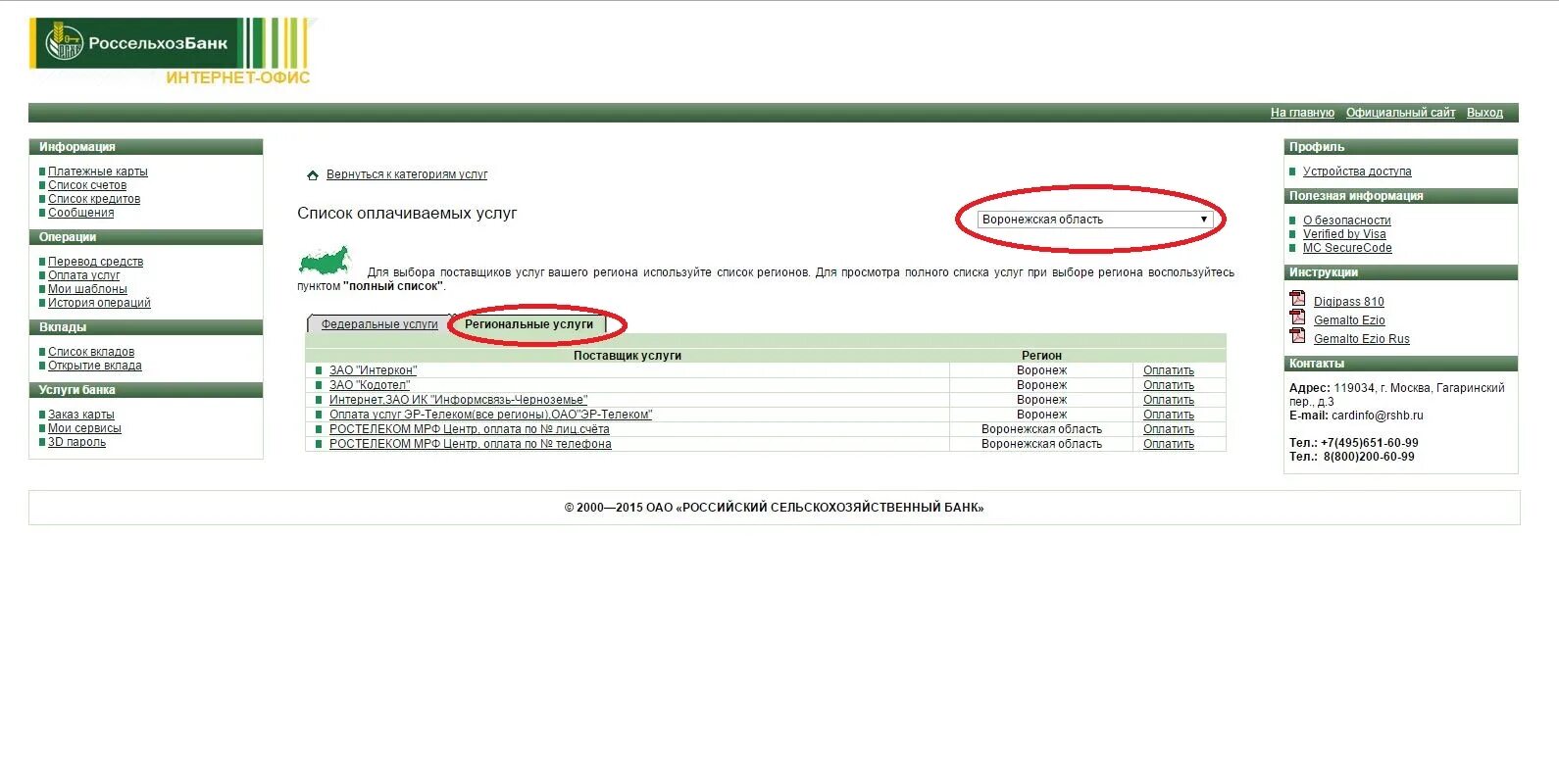Open 'Digipass 810' instruction
The image size is (1559, 784).
pyautogui.click(x=1349, y=302)
